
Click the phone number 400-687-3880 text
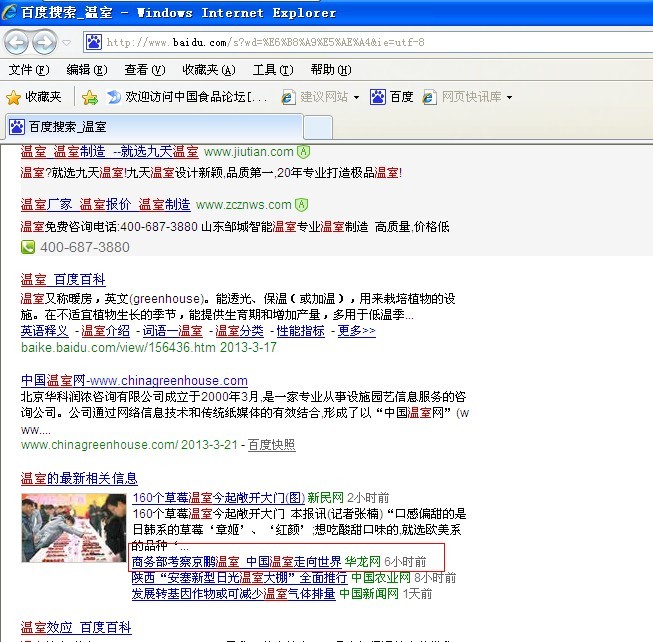tap(85, 247)
